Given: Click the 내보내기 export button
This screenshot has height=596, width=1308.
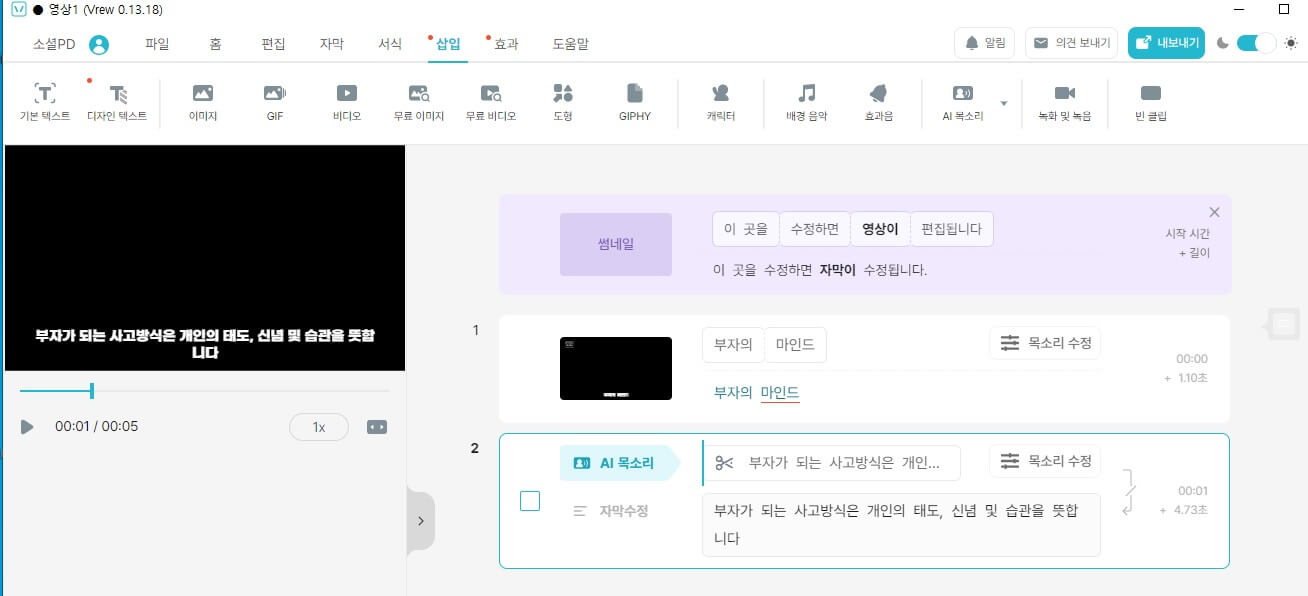Looking at the screenshot, I should (x=1166, y=43).
